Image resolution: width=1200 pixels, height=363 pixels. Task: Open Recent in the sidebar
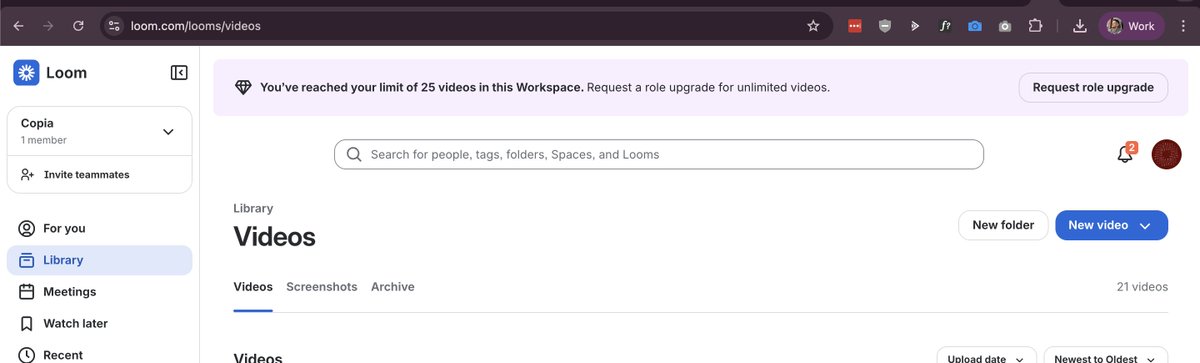(x=99, y=354)
